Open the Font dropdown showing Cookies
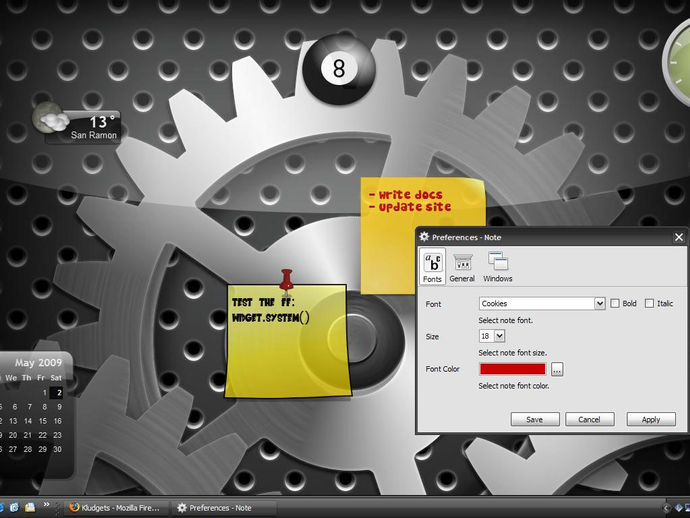 [x=542, y=303]
